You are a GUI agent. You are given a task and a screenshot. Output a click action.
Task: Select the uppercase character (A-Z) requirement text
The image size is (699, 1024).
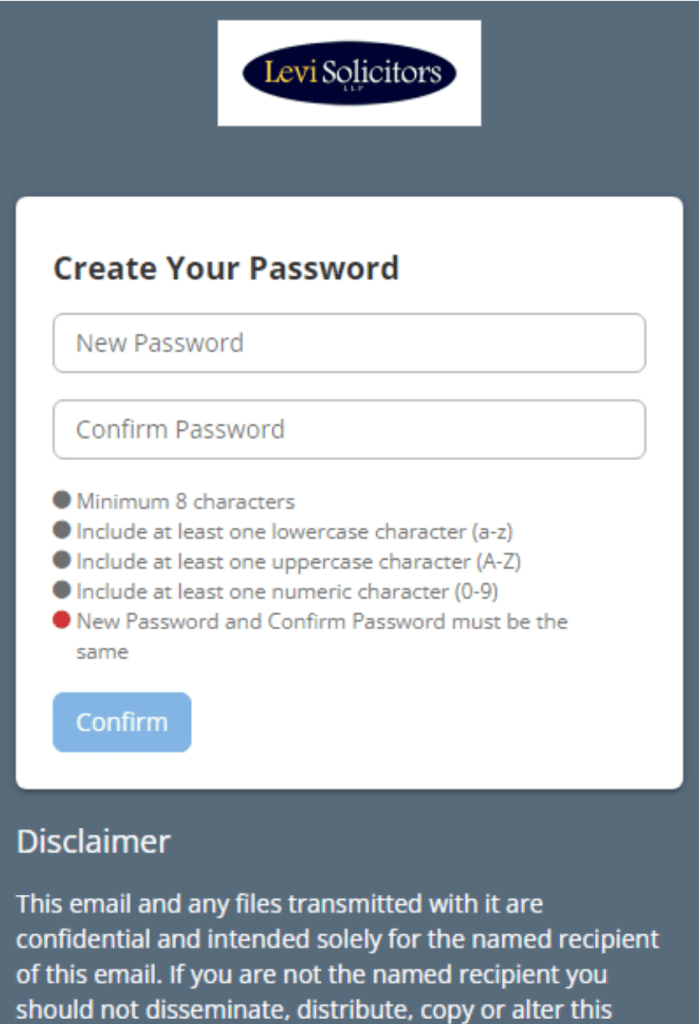point(299,561)
